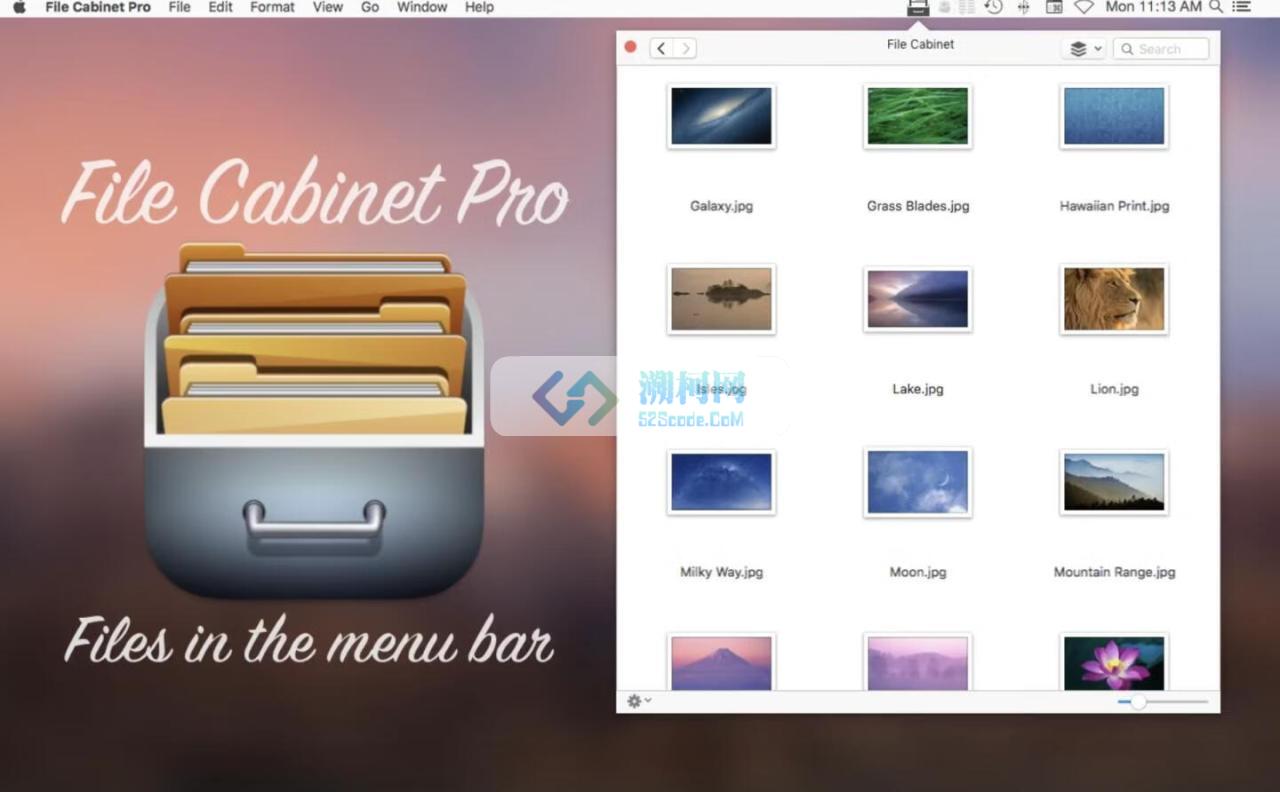
Task: Click the Lake.jpg file name
Action: (918, 389)
